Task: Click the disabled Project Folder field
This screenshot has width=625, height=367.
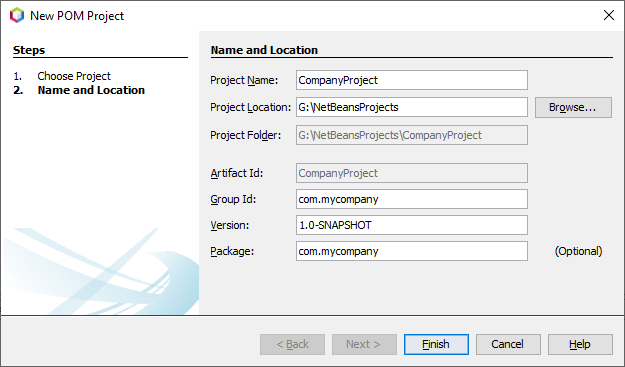Action: (x=412, y=135)
